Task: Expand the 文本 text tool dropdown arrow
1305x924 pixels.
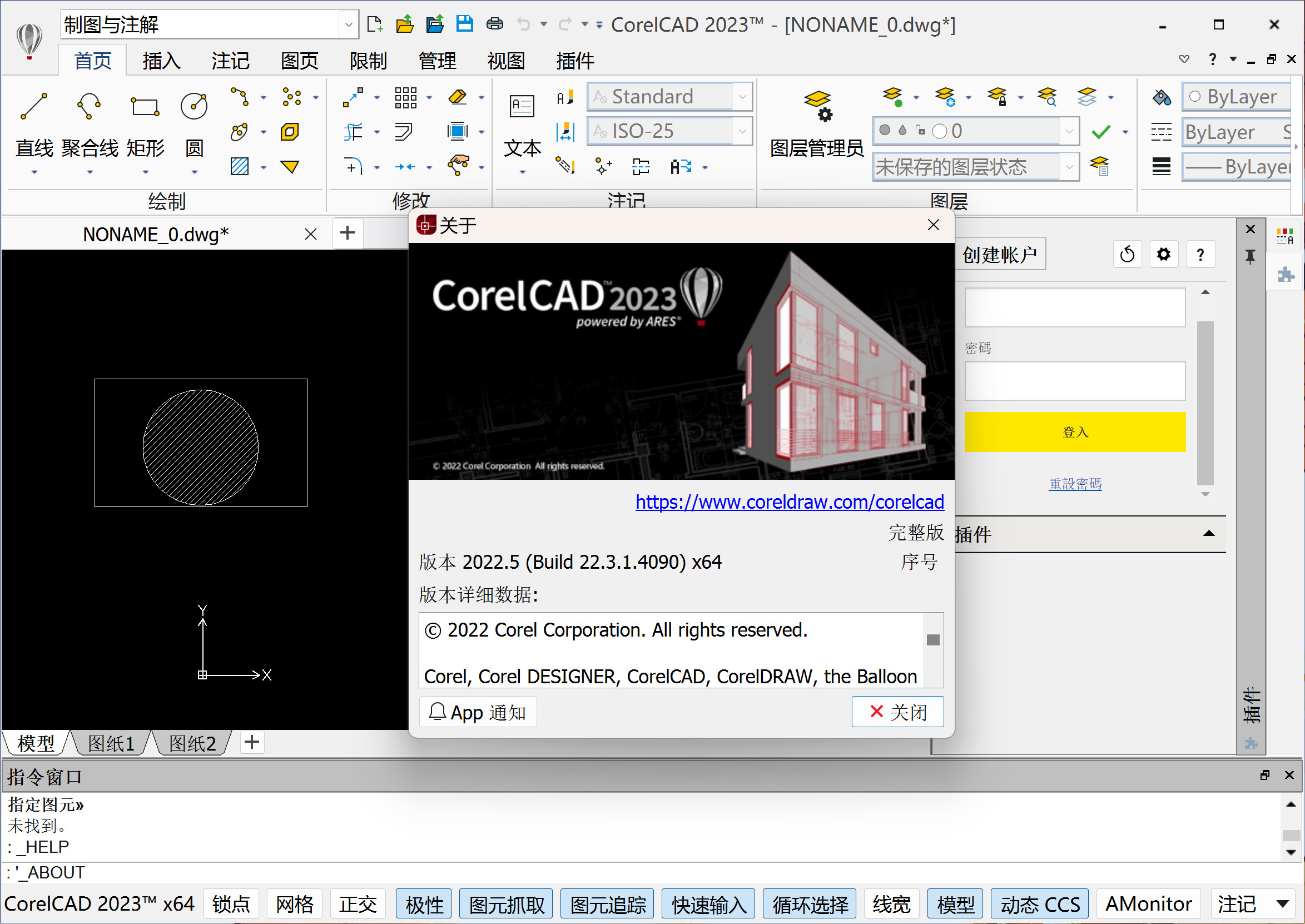Action: tap(522, 172)
